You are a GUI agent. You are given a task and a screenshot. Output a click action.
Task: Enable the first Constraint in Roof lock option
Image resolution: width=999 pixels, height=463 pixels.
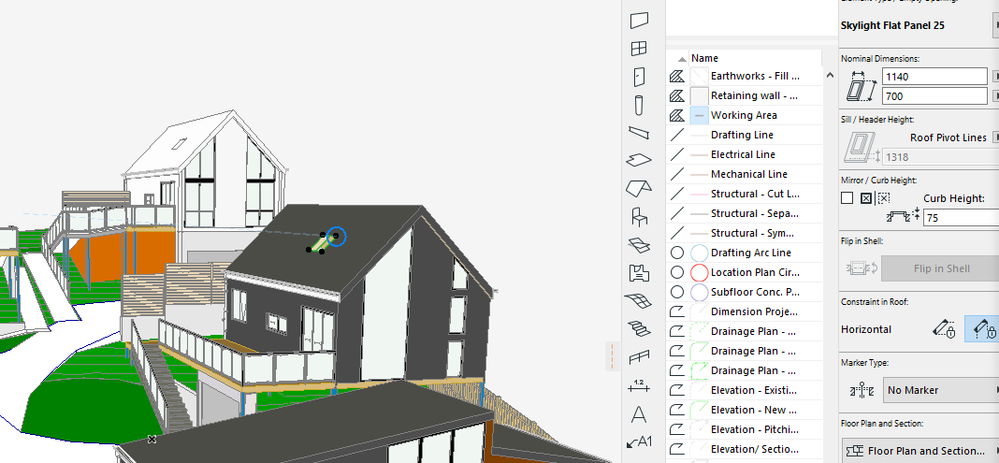[945, 329]
